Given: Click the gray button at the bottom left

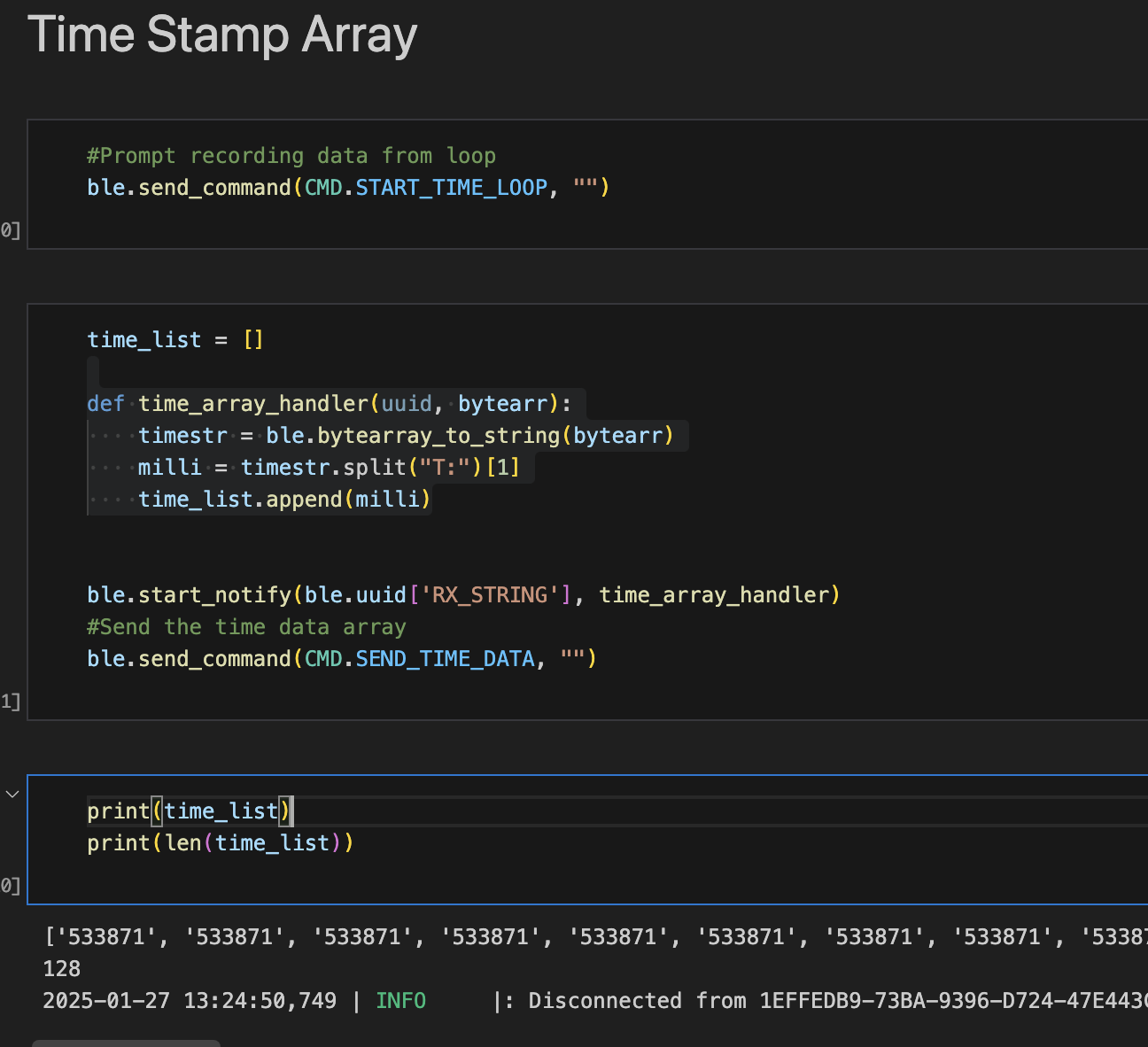Looking at the screenshot, I should coord(124,1042).
